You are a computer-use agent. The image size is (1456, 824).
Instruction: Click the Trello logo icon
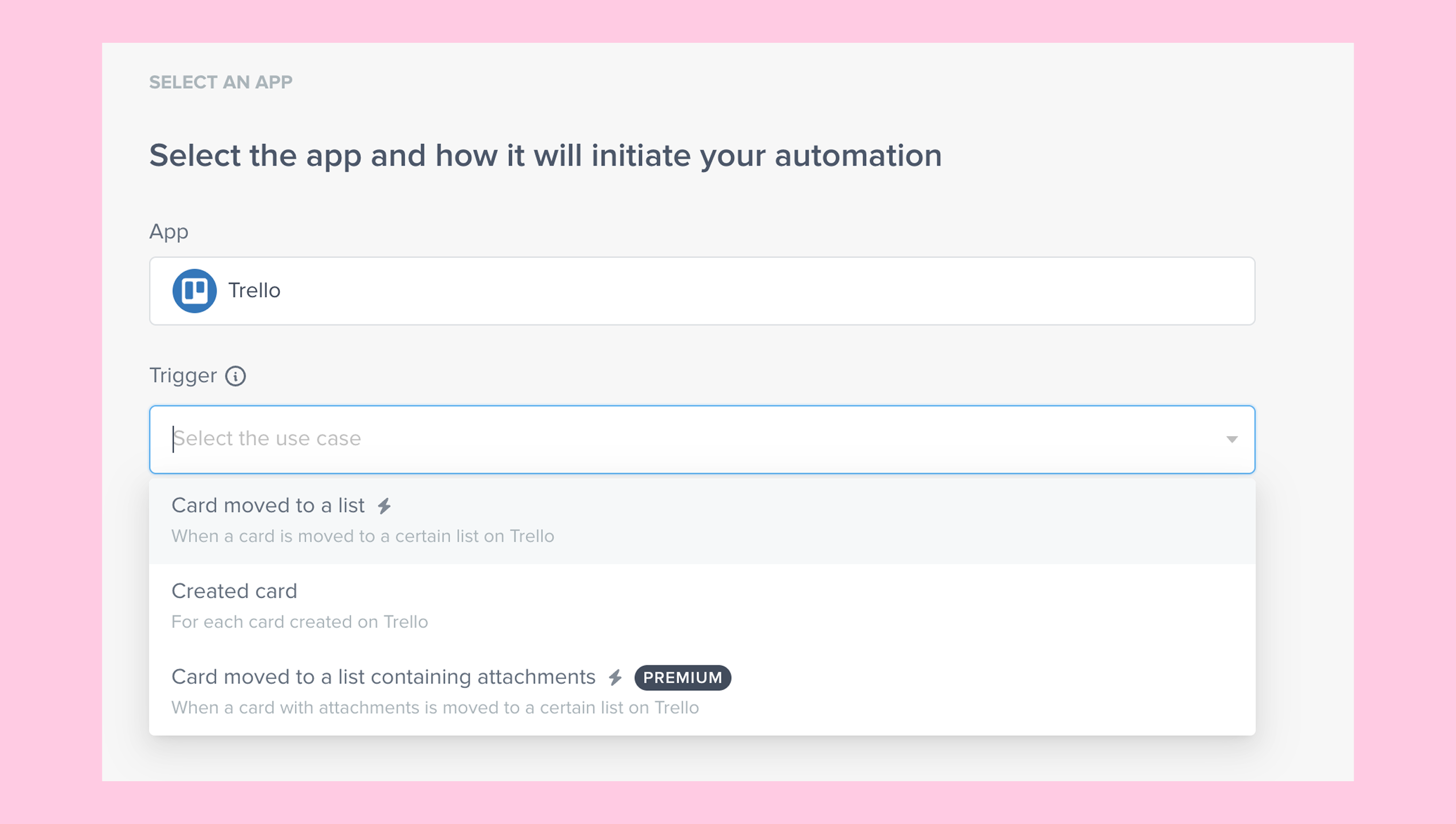(x=194, y=291)
